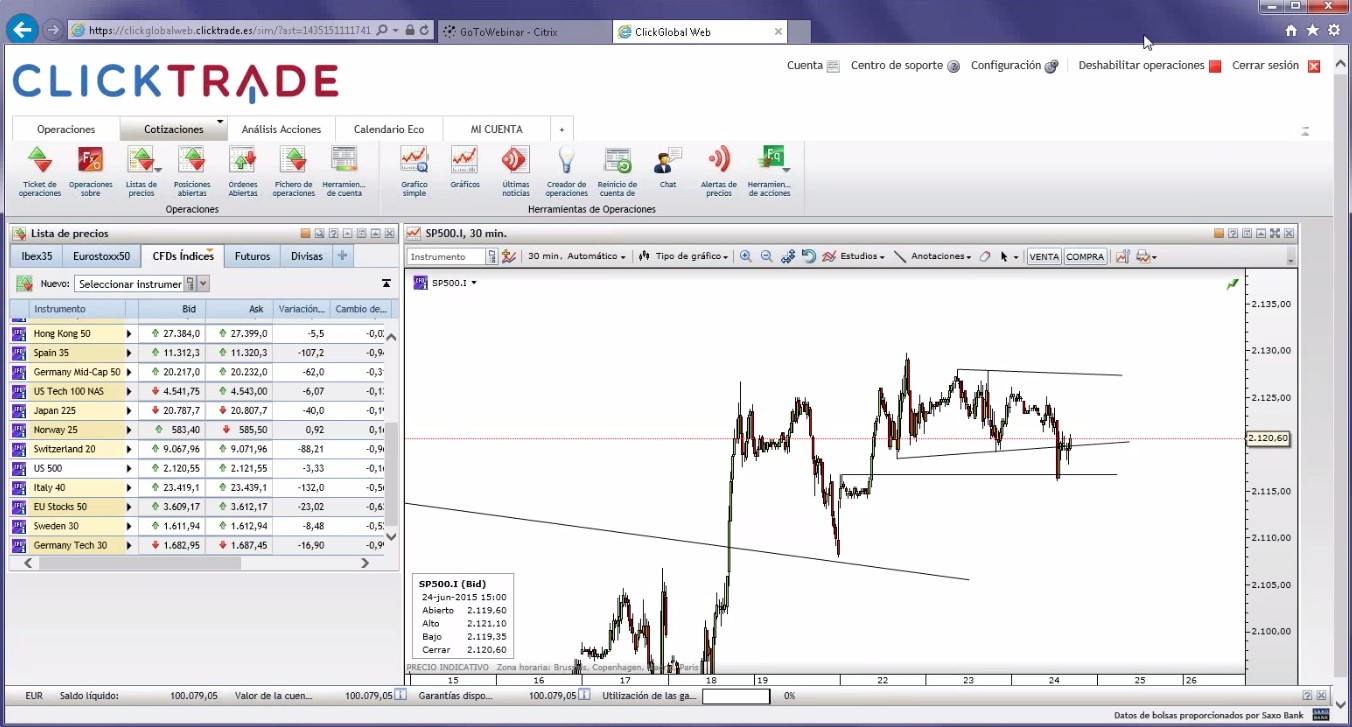
Task: Switch to the Análisis Acciones tab
Action: (x=281, y=129)
